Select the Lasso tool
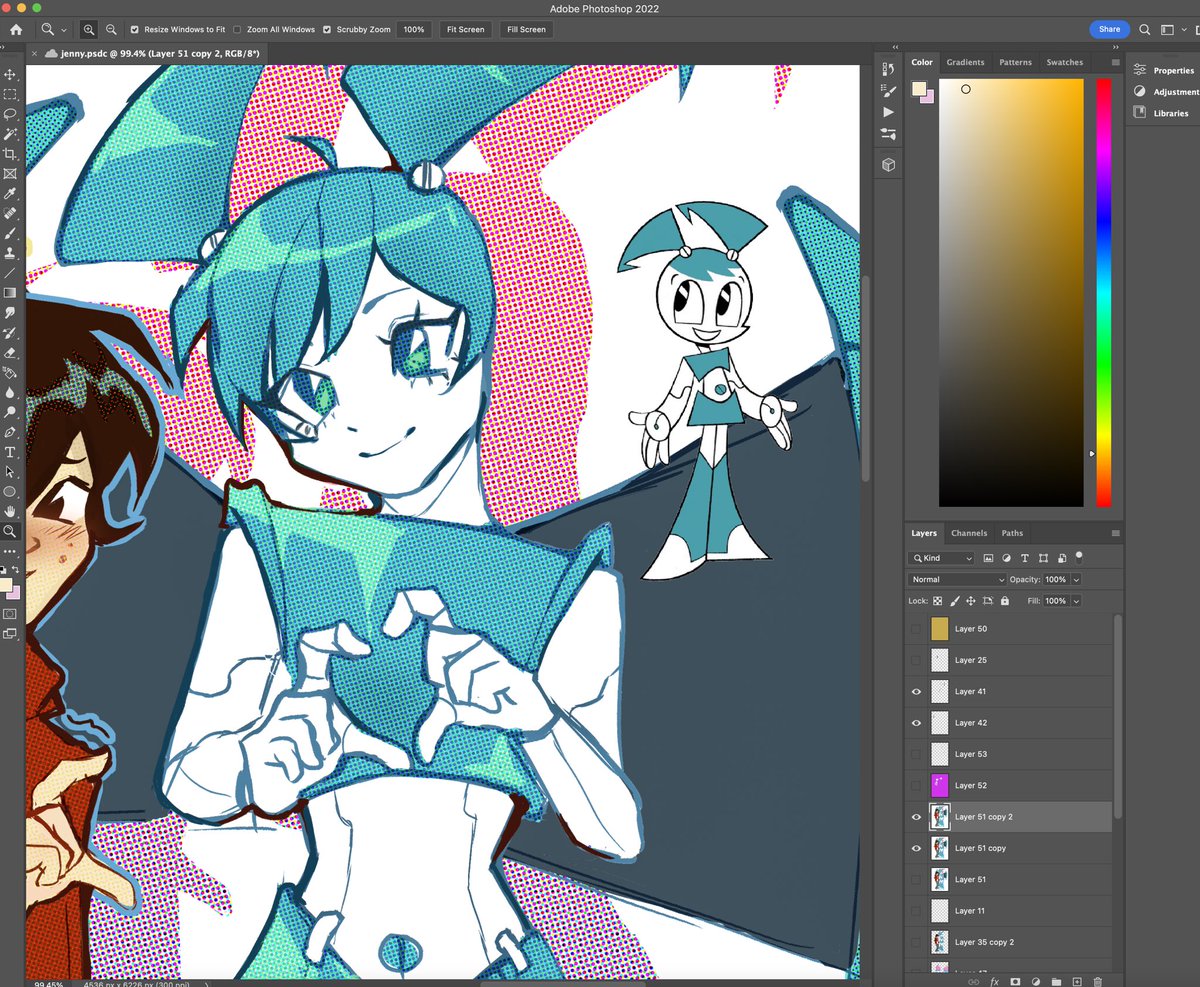The image size is (1200, 987). [x=10, y=114]
